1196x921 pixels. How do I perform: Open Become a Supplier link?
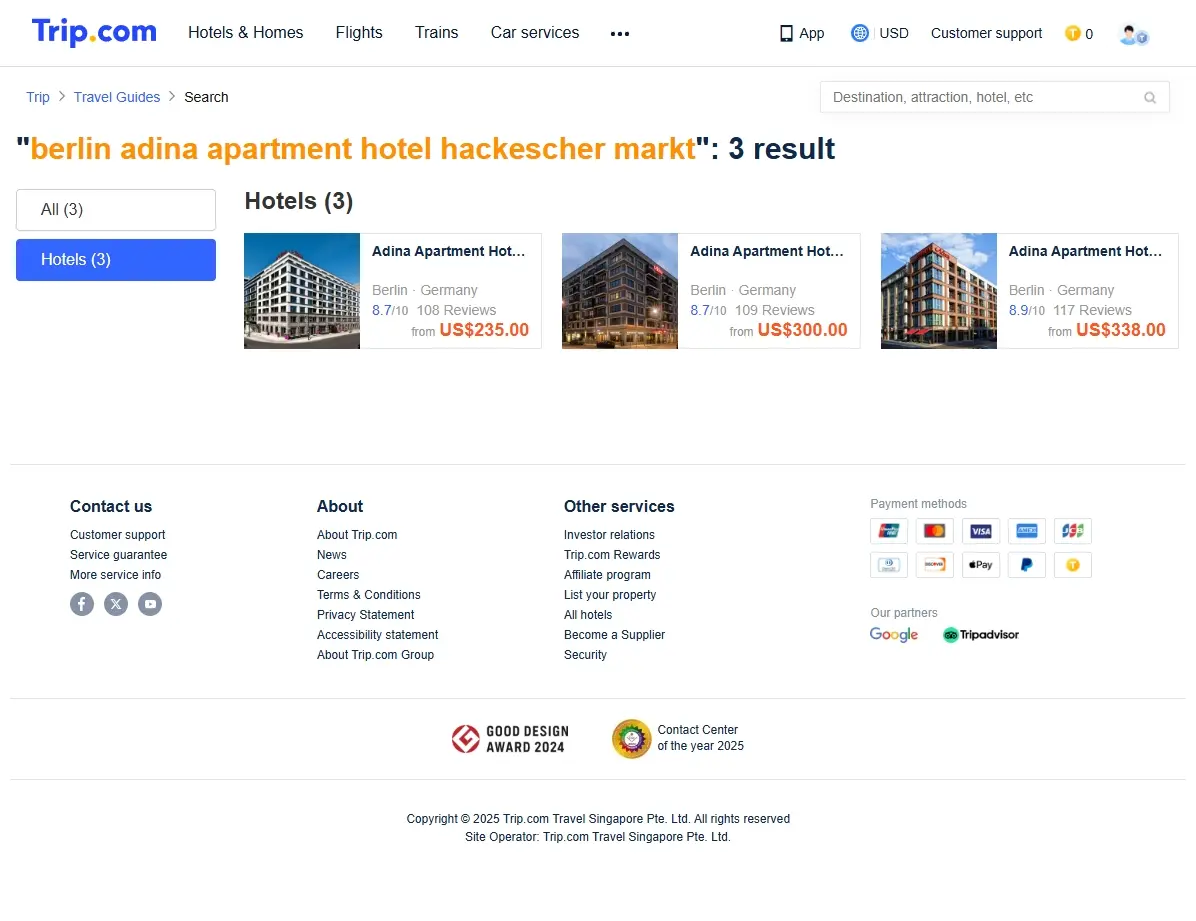pyautogui.click(x=614, y=635)
